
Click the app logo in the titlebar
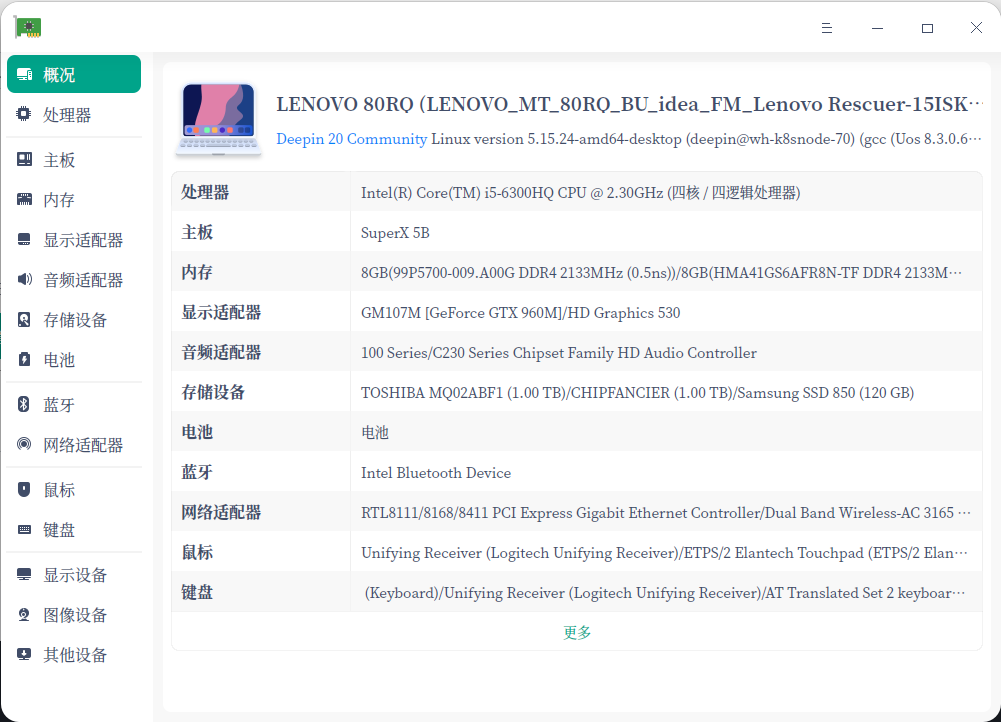[x=28, y=26]
